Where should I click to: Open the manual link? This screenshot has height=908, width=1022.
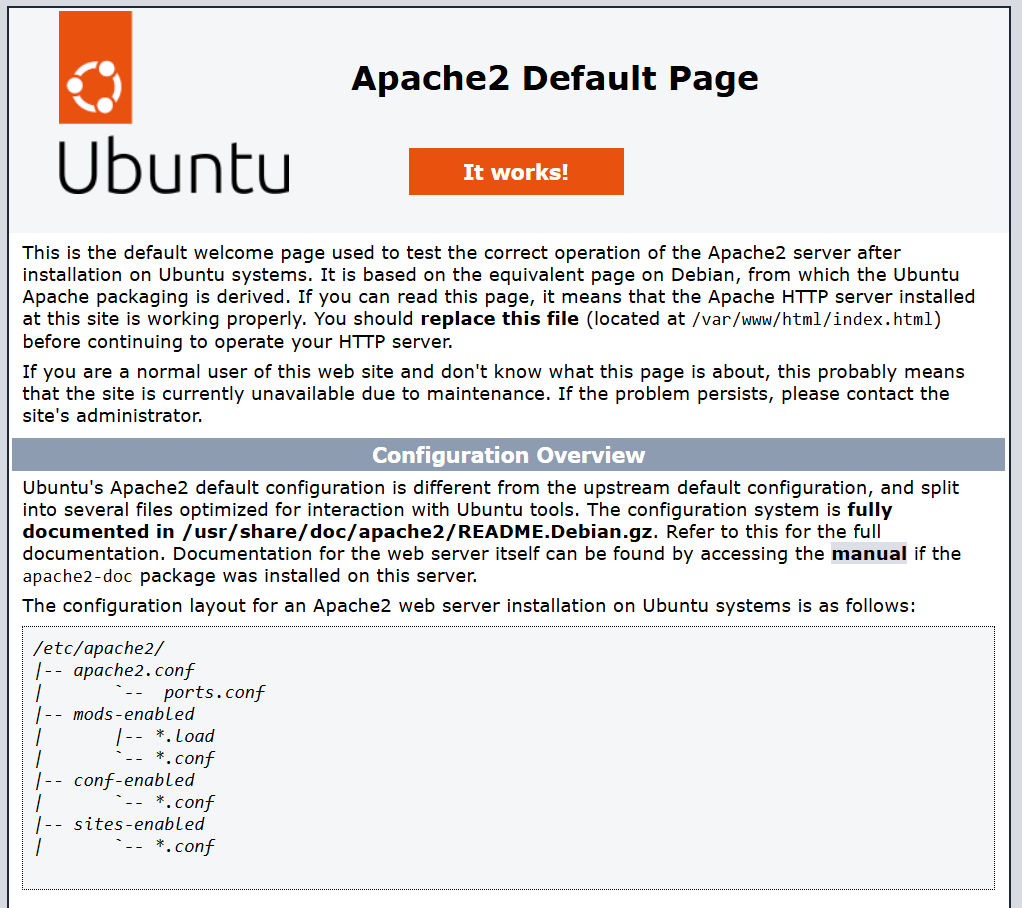coord(868,554)
